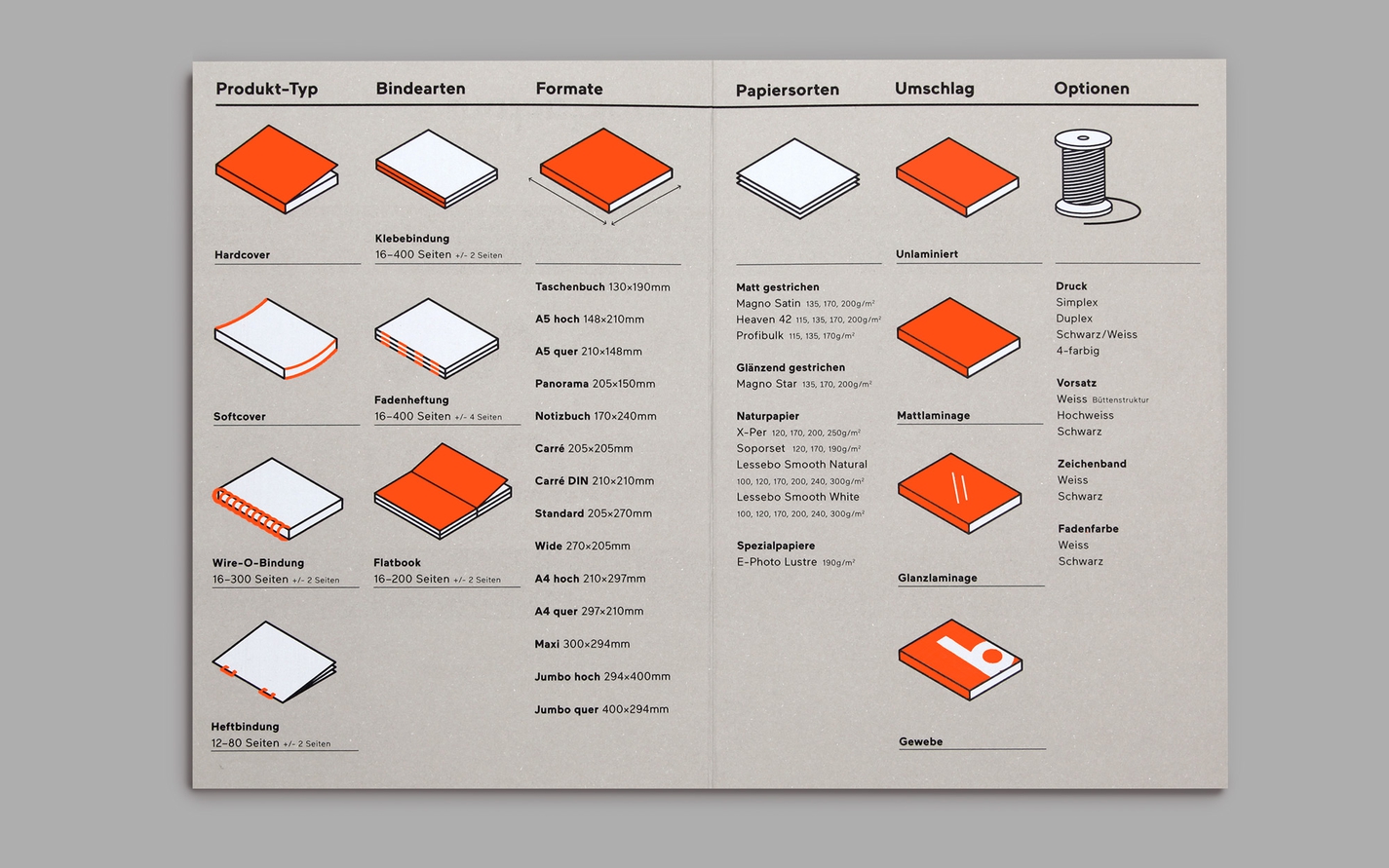Image resolution: width=1389 pixels, height=868 pixels.
Task: Click the Wire-O-Bindung book illustration
Action: (277, 499)
